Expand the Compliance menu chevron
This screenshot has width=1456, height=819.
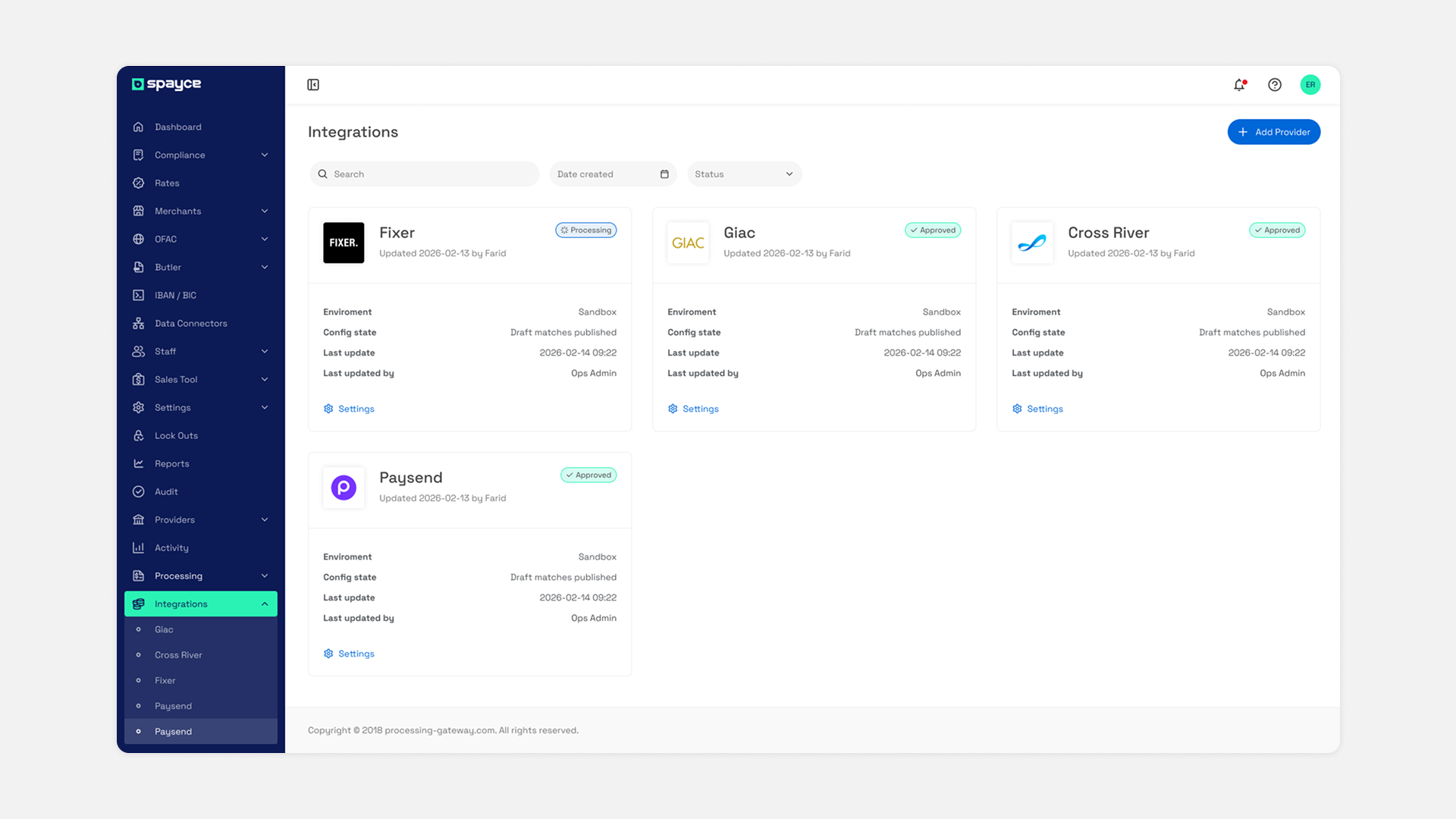[265, 155]
